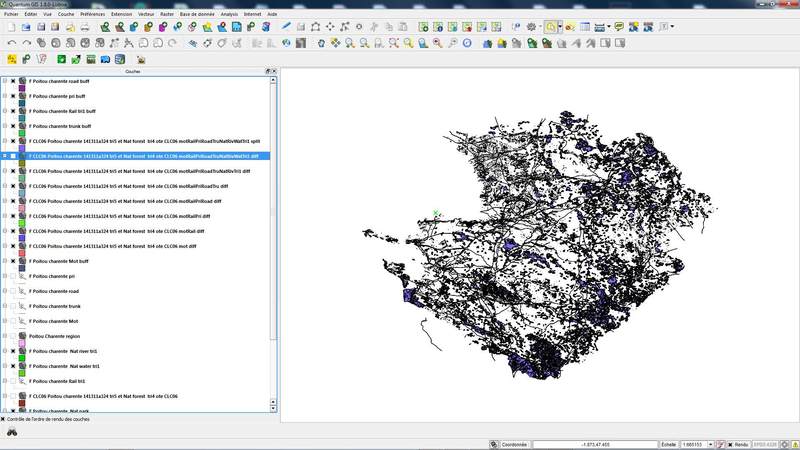This screenshot has height=450, width=800.
Task: Click the open folder project icon
Action: tap(25, 27)
